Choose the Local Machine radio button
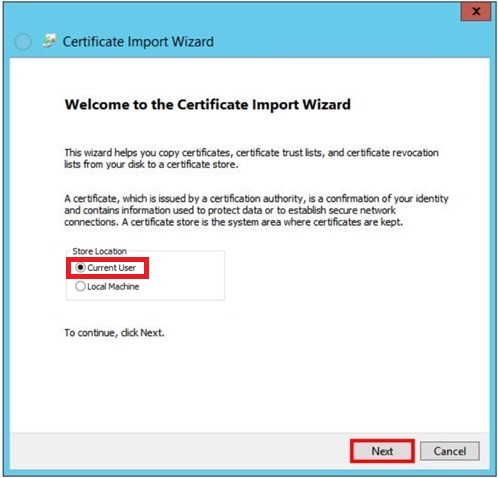 (x=80, y=286)
